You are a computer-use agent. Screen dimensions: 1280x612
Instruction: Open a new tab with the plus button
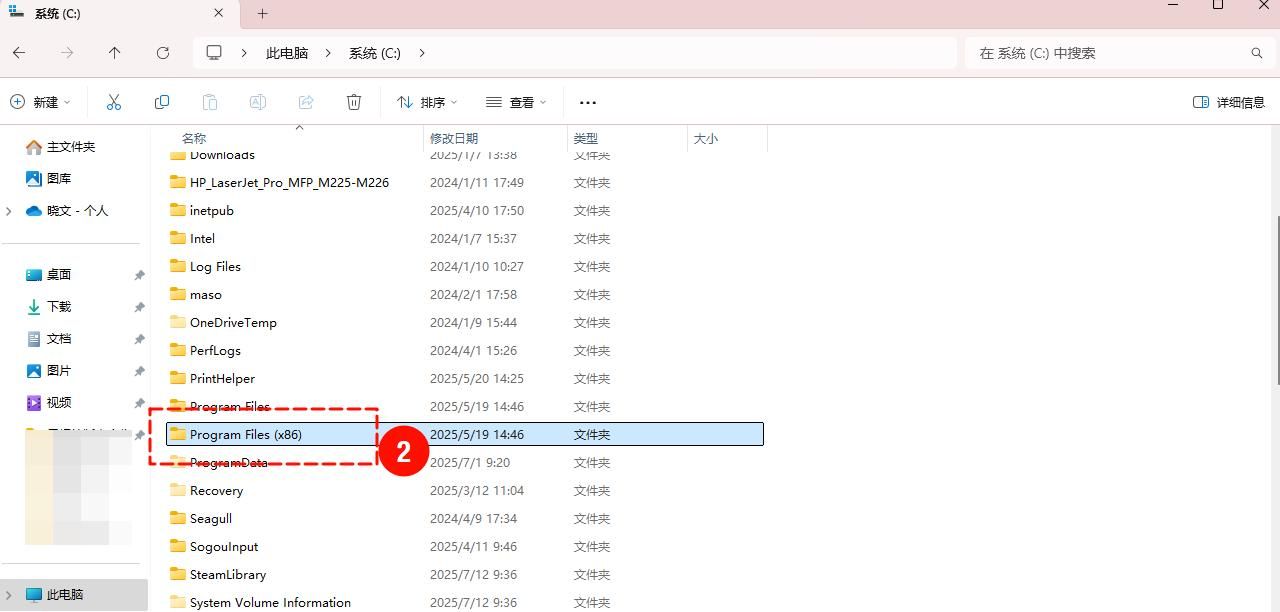point(261,14)
